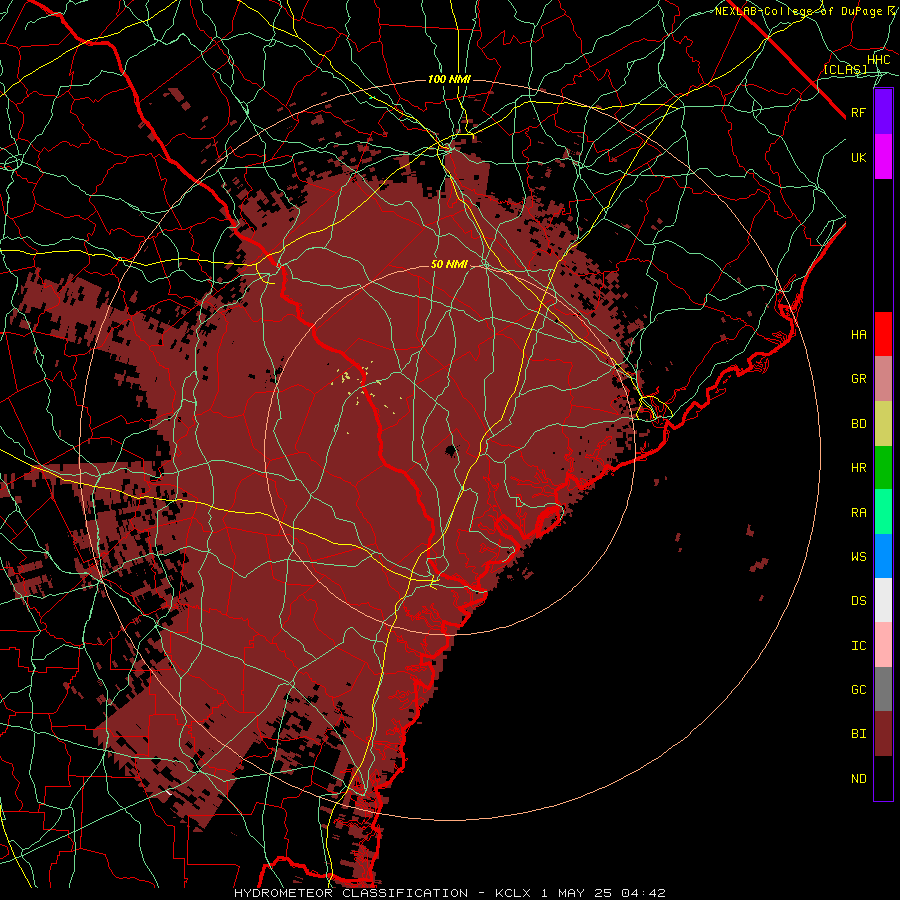Image resolution: width=900 pixels, height=900 pixels.
Task: Click the 'IC' legend label
Action: pos(859,646)
